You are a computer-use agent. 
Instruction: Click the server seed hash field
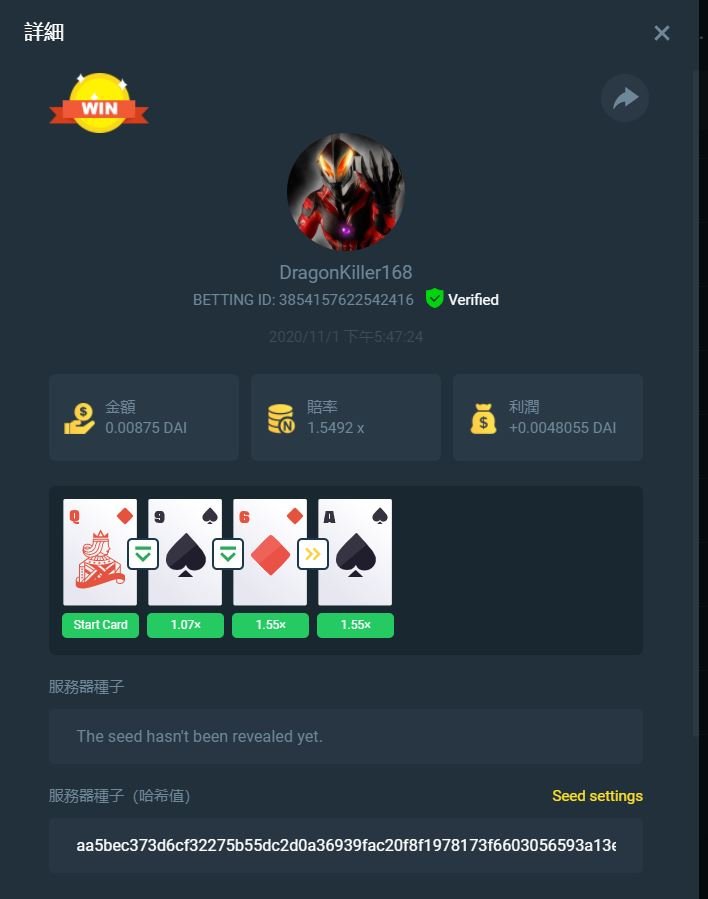click(346, 845)
